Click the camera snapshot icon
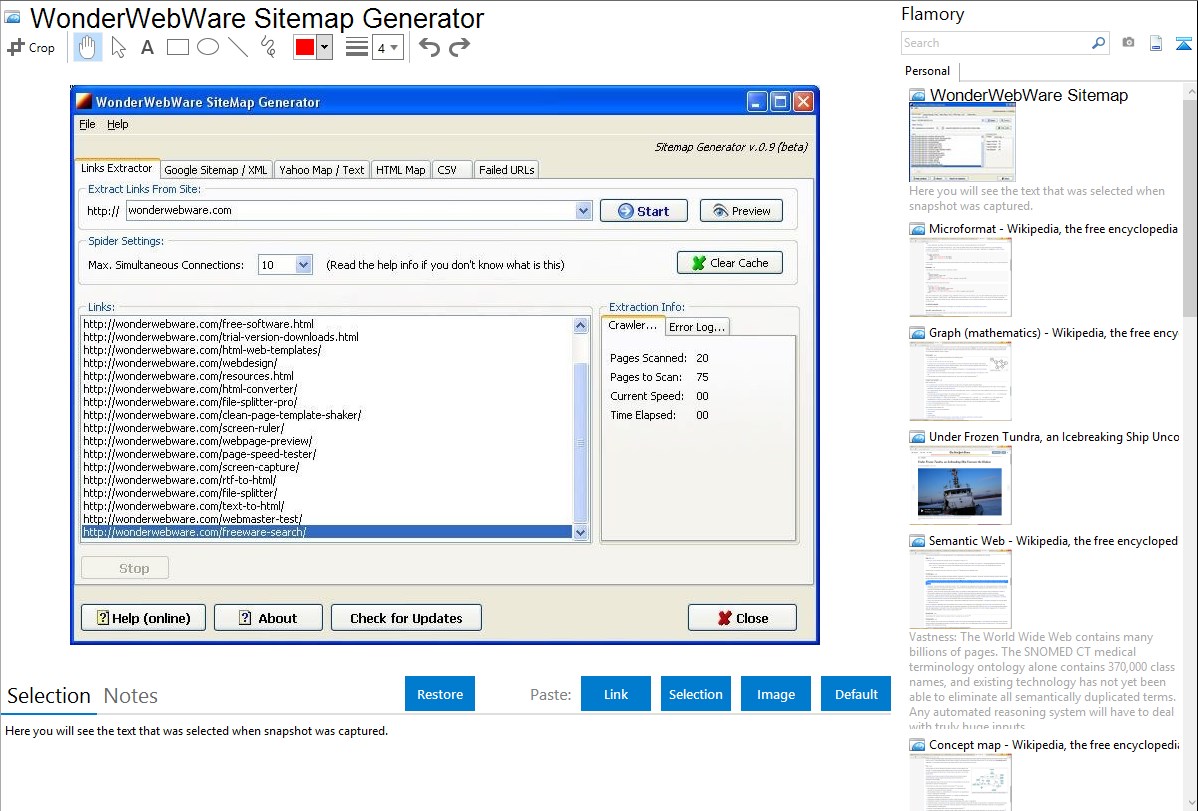1198x811 pixels. click(x=1128, y=43)
